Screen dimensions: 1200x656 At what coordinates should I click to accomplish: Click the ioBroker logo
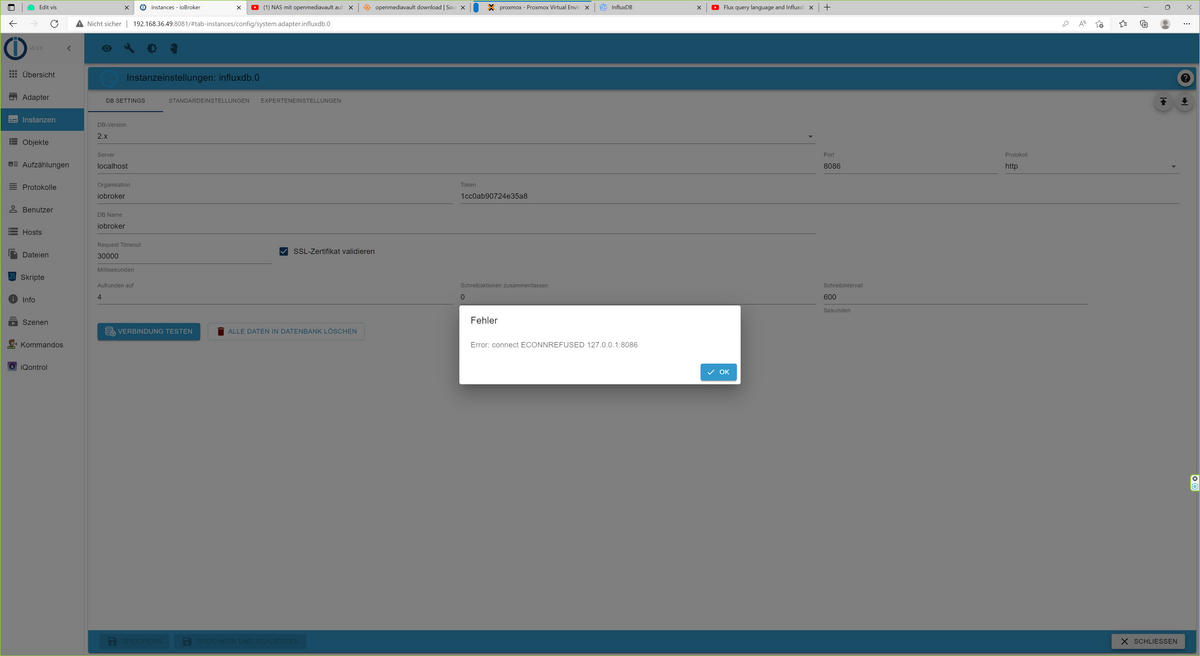pos(15,48)
